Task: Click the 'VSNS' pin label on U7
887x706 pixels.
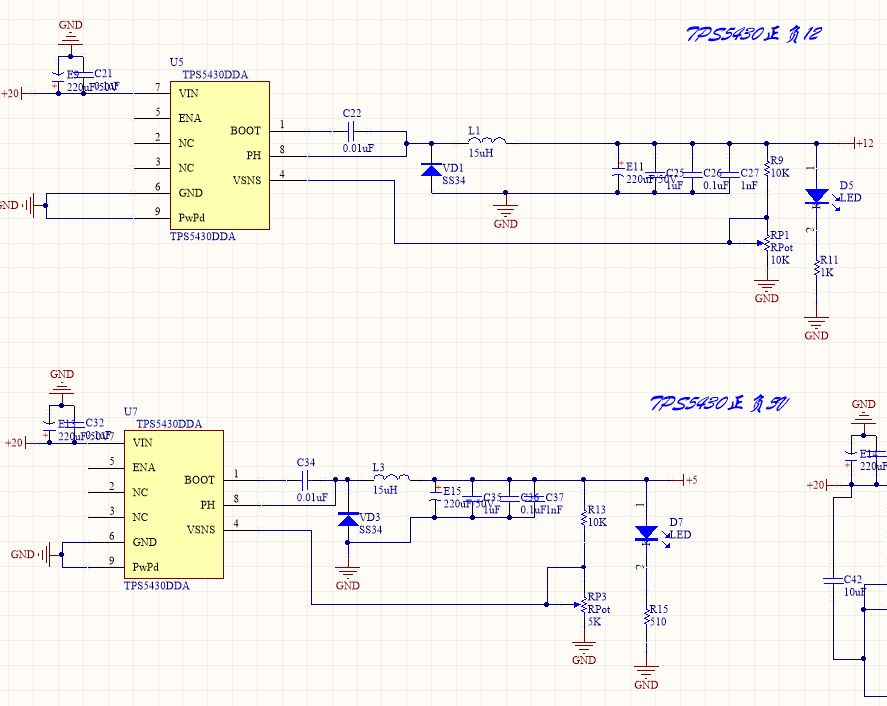Action: point(201,530)
